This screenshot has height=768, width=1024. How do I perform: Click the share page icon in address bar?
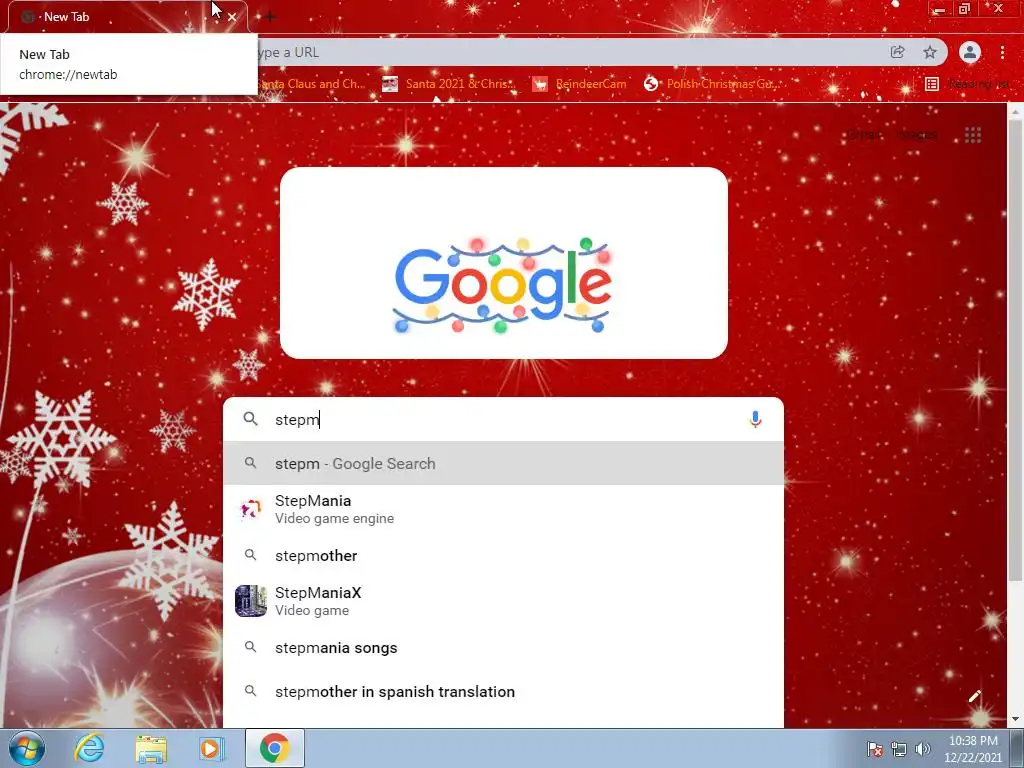pyautogui.click(x=898, y=52)
